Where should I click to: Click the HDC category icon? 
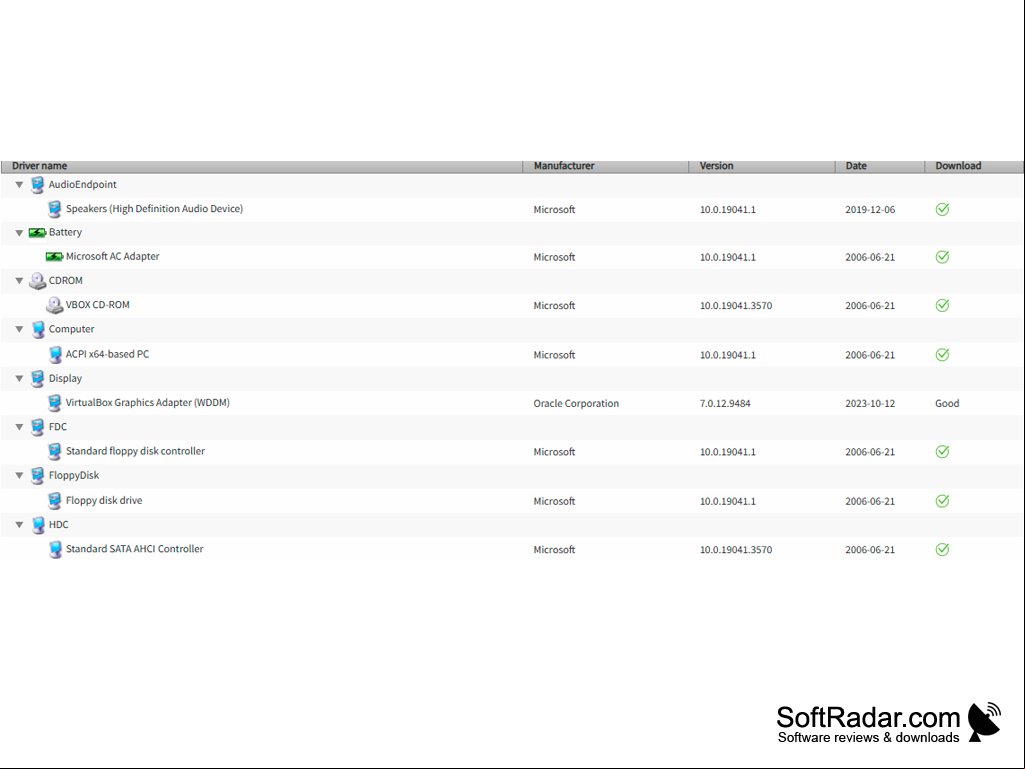click(x=38, y=524)
